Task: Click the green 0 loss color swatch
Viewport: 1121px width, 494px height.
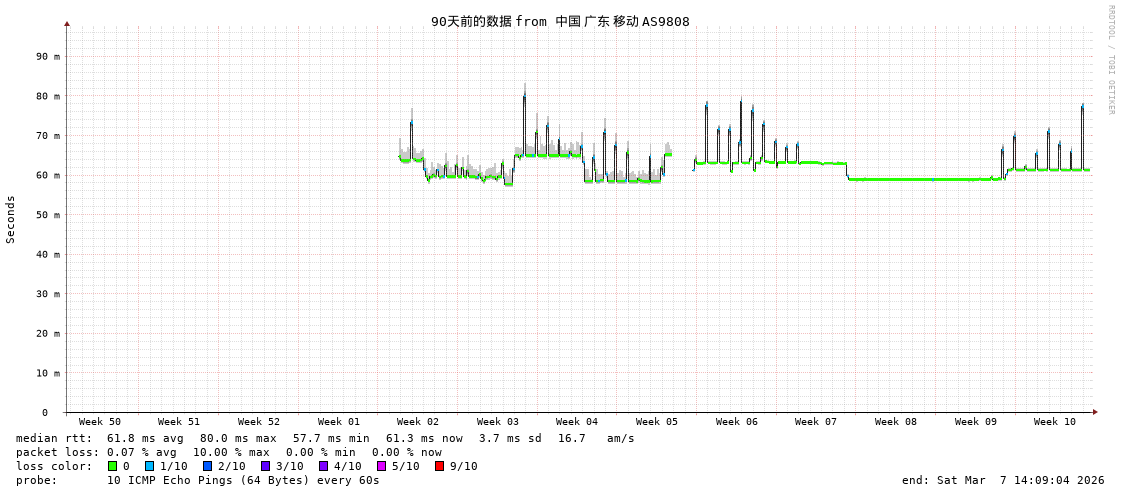Action: [x=112, y=466]
